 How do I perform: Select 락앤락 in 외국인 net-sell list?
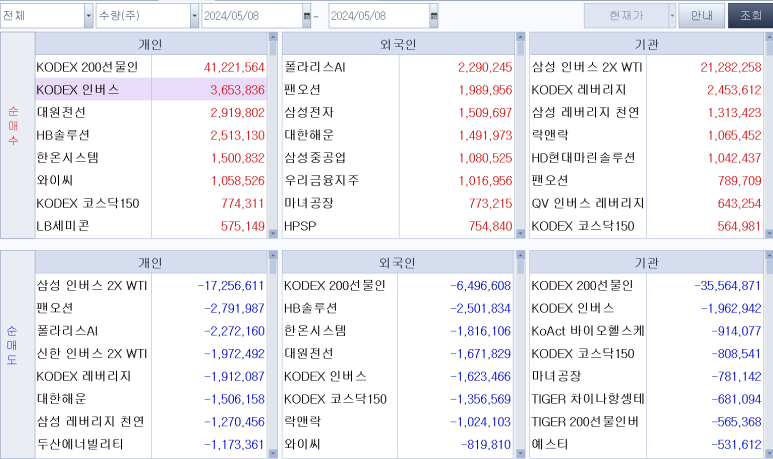[398, 422]
